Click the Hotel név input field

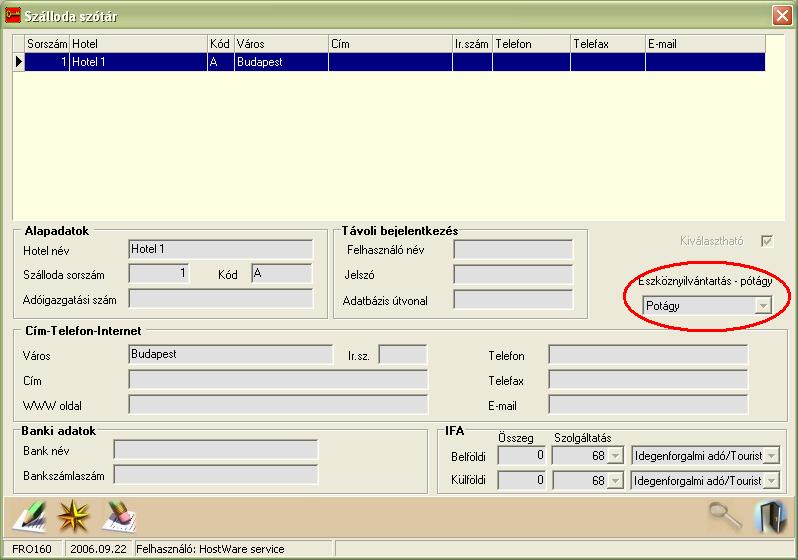pyautogui.click(x=220, y=249)
